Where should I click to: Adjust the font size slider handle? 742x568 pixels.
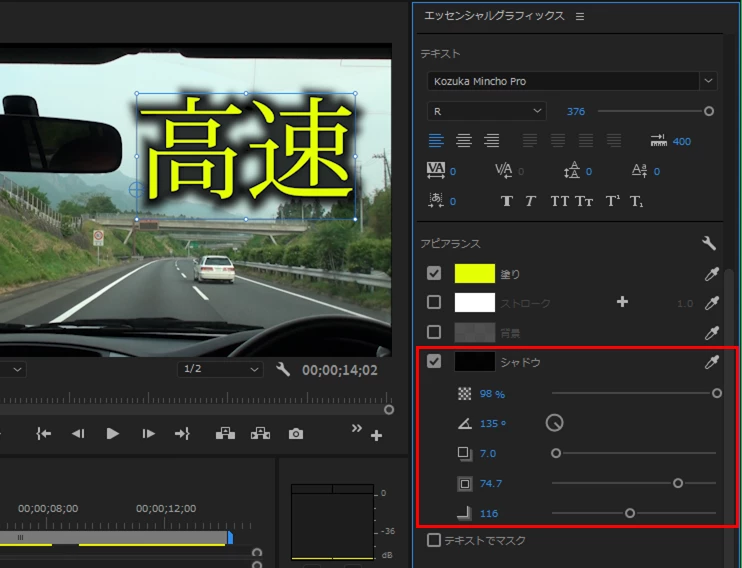click(708, 111)
